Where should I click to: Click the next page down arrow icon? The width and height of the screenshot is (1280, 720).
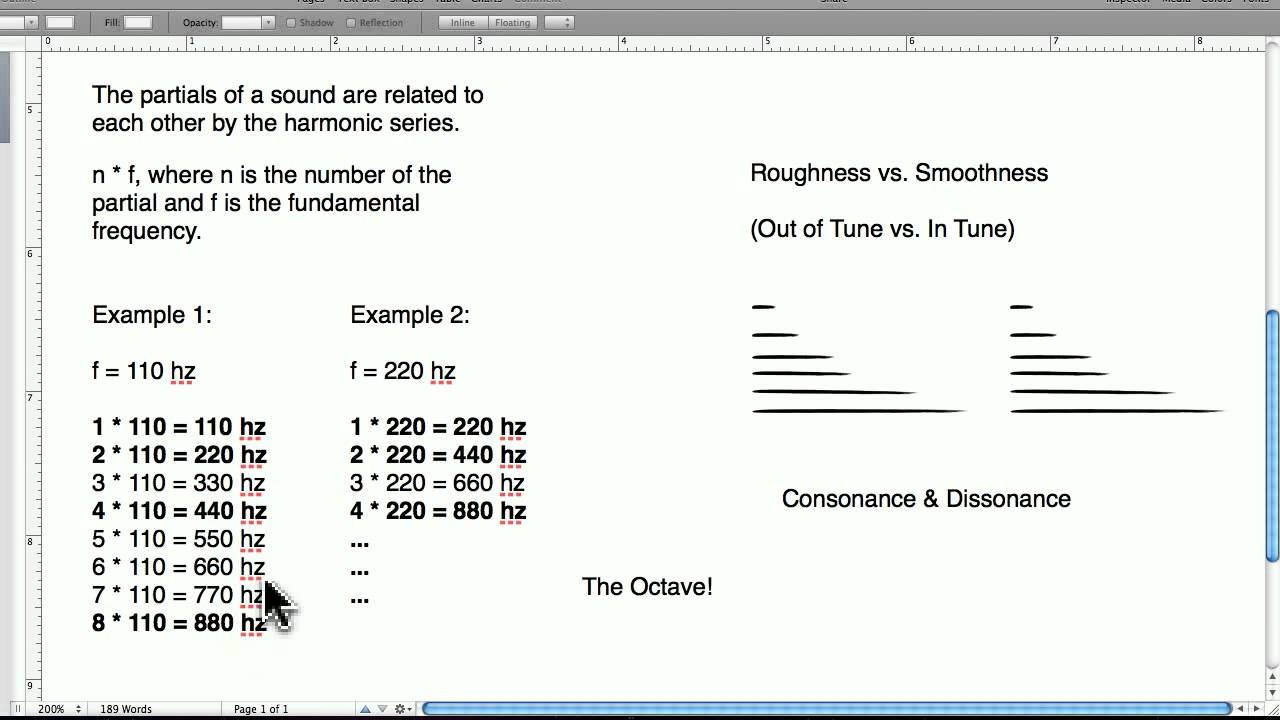tap(382, 709)
